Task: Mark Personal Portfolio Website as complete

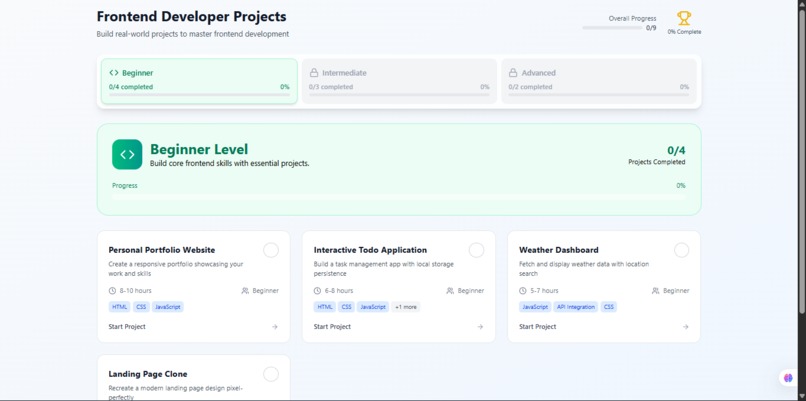Action: click(x=271, y=250)
